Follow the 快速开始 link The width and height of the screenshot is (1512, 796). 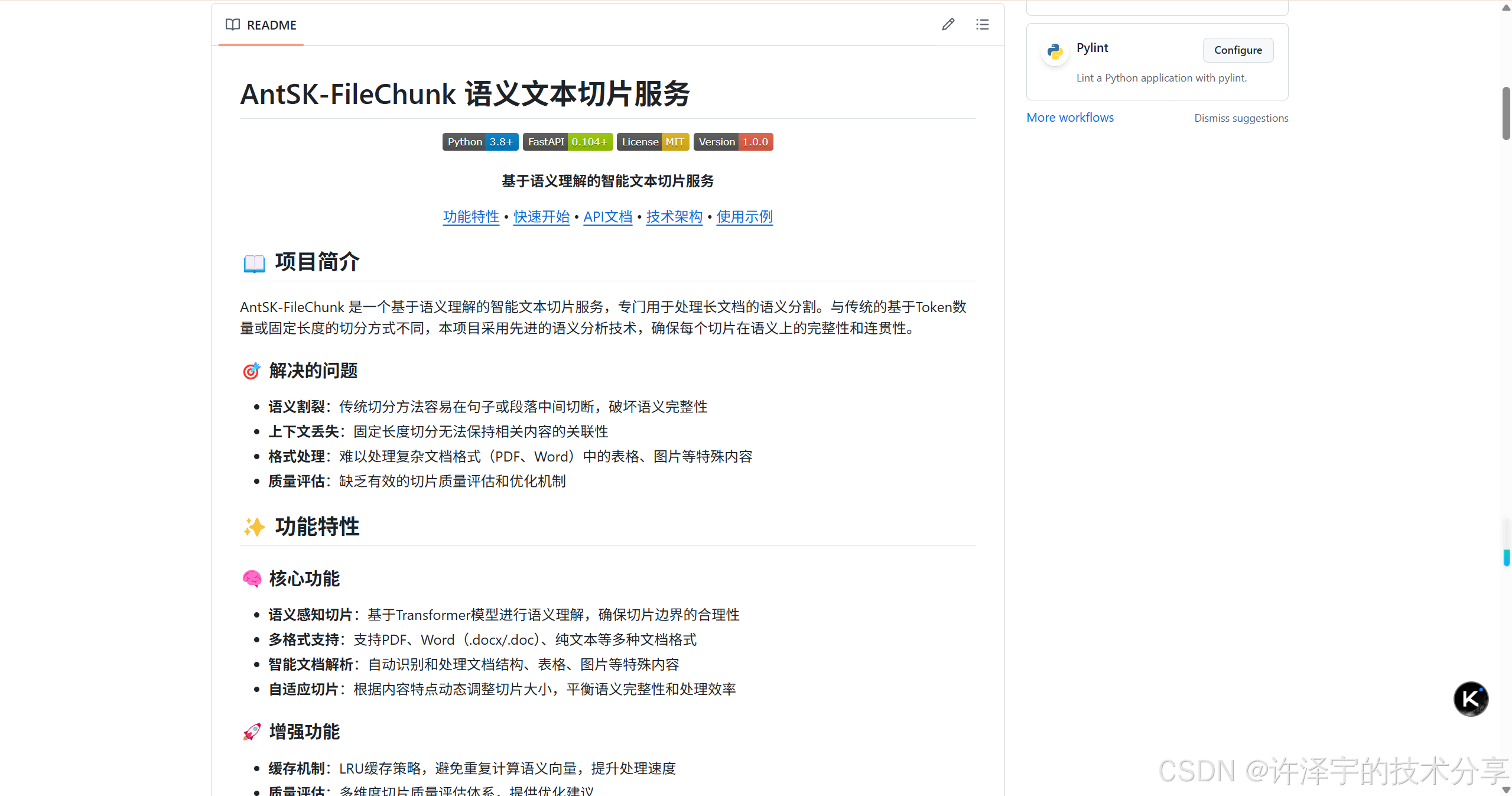(541, 217)
